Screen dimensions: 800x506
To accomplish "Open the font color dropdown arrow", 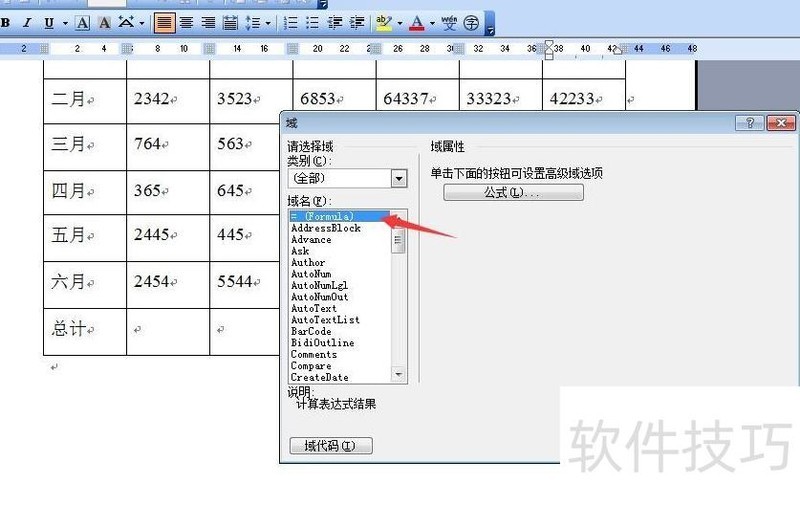I will [x=432, y=23].
